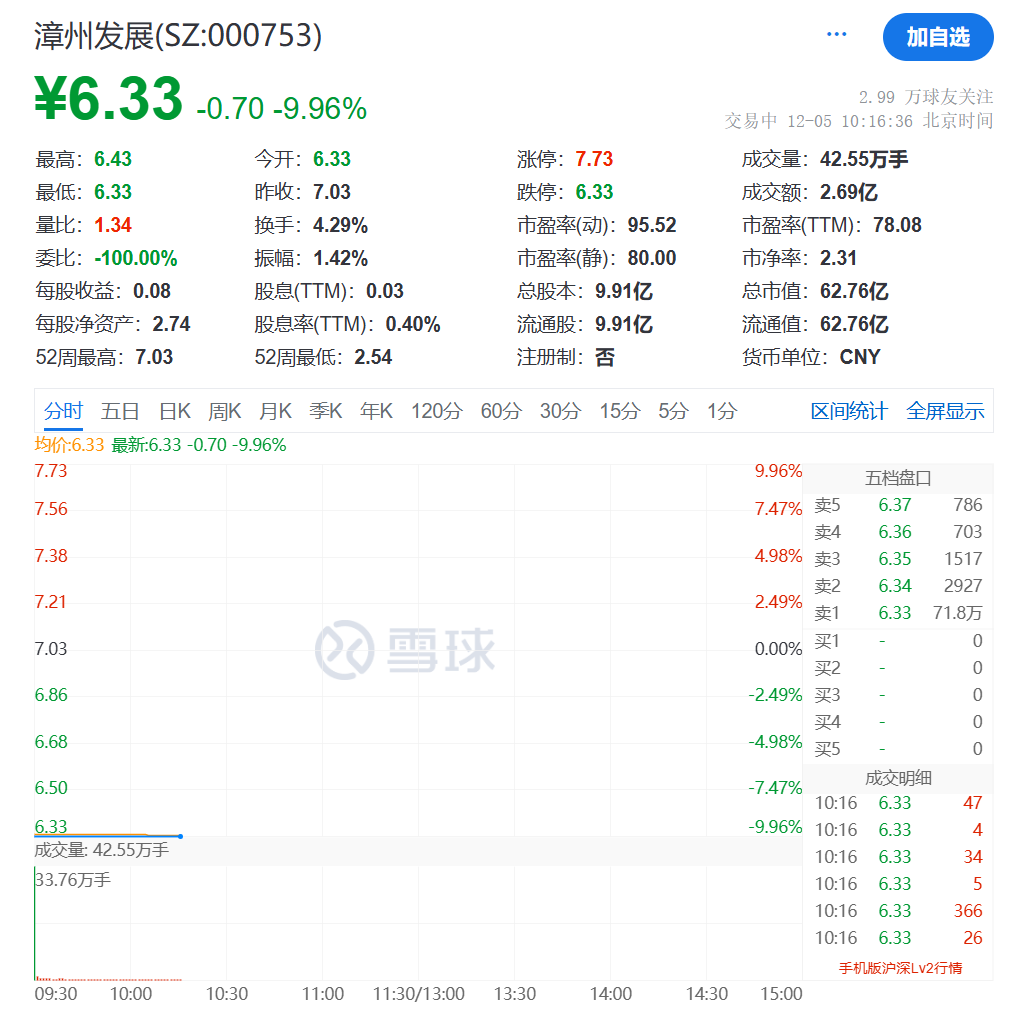The width and height of the screenshot is (1026, 1012).
Task: Click the three-dot more options icon
Action: [x=836, y=35]
